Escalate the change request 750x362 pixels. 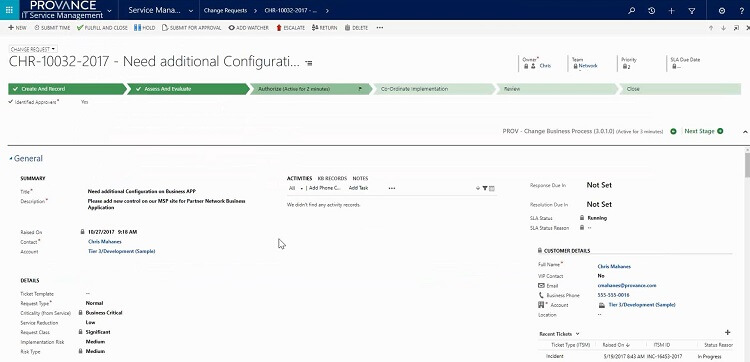pos(290,28)
